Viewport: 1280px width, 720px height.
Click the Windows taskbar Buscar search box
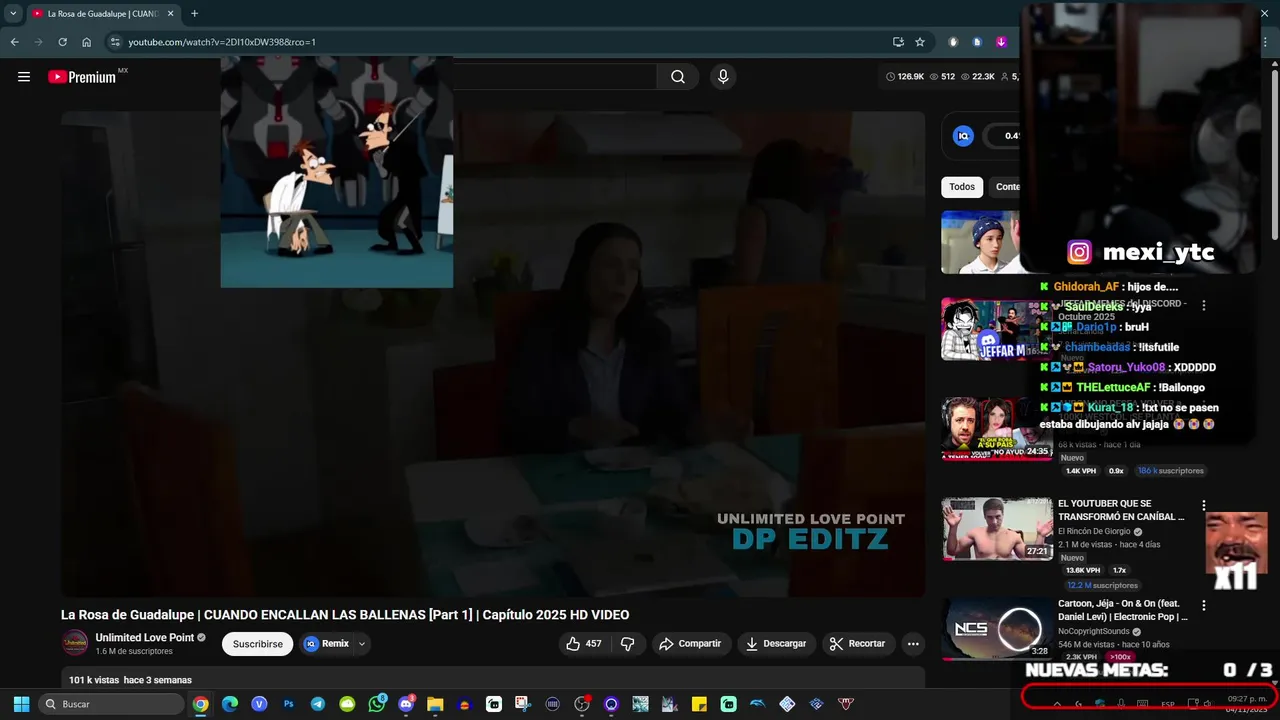coord(111,704)
